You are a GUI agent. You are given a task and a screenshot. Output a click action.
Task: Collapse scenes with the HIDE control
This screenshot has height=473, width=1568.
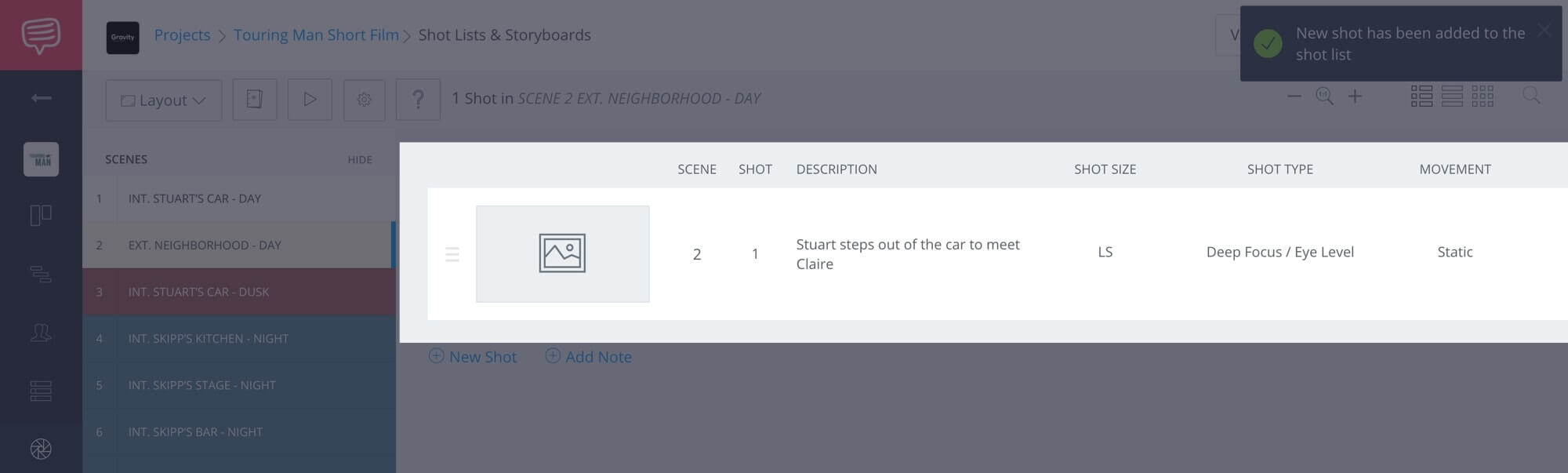[360, 159]
